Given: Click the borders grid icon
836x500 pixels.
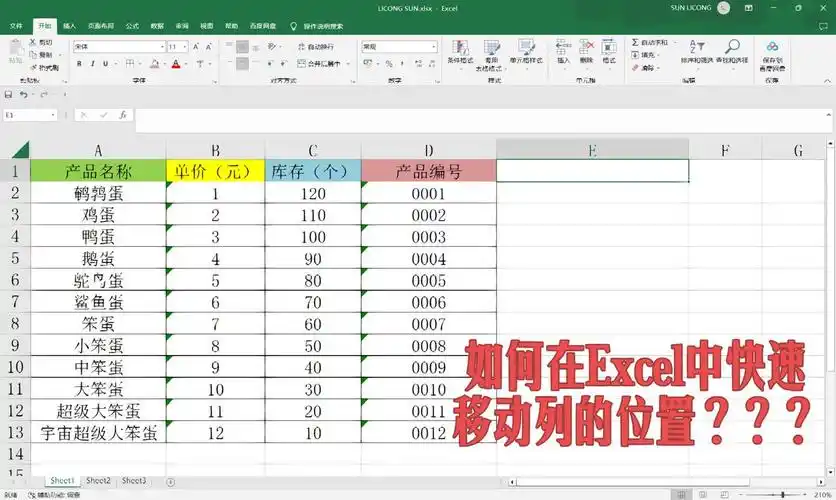Looking at the screenshot, I should point(130,63).
